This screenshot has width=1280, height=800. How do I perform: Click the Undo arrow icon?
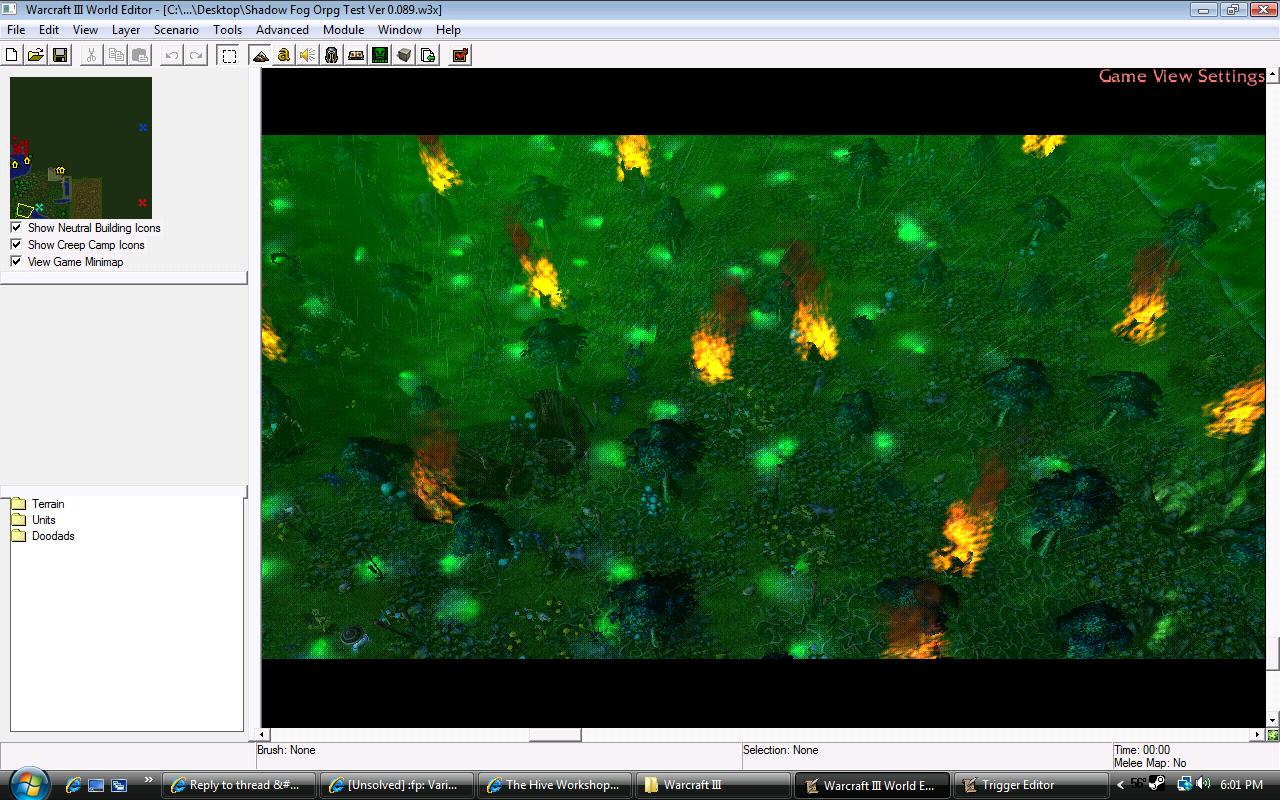coord(172,55)
